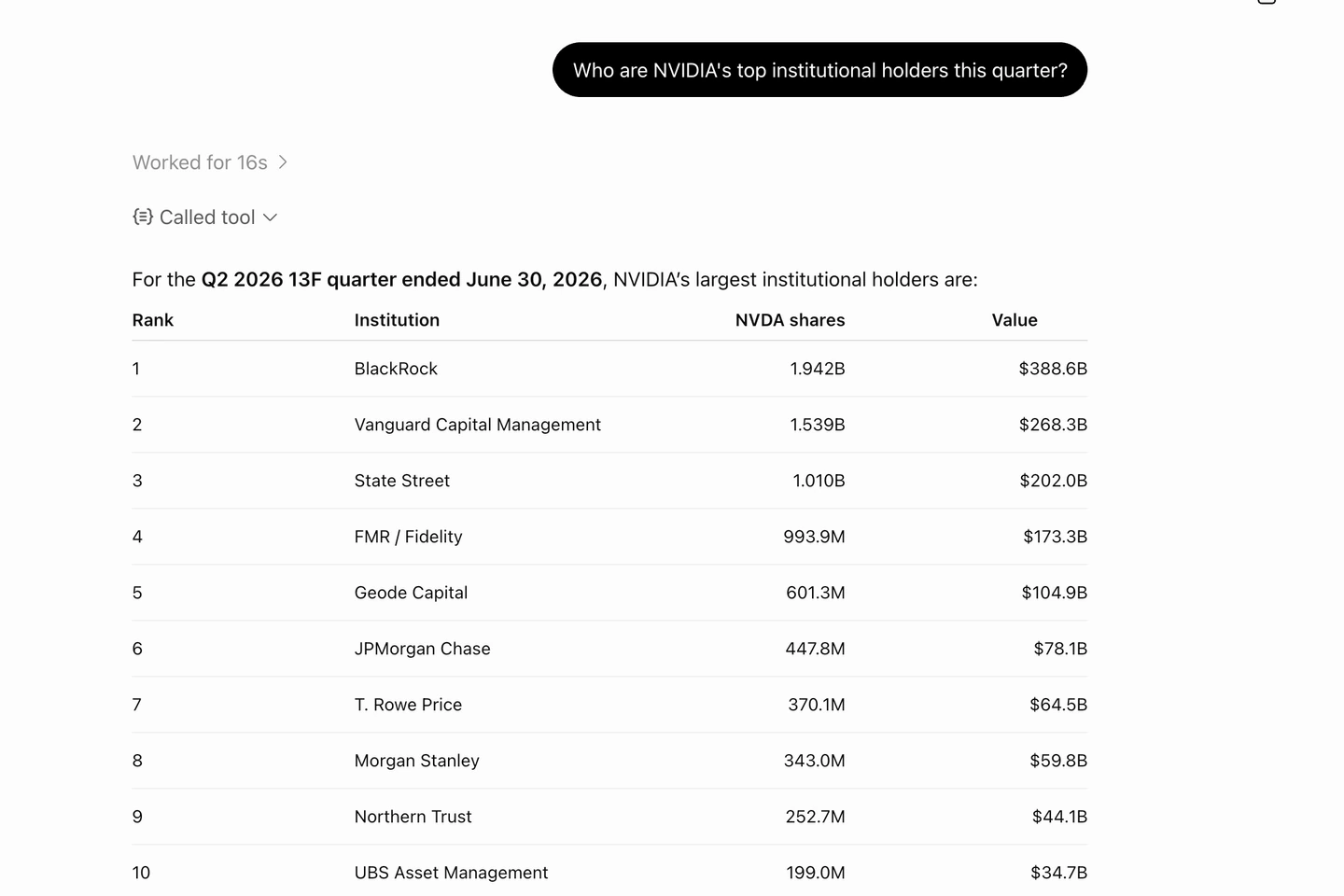Select the 'Geode Capital' cell

(x=411, y=593)
